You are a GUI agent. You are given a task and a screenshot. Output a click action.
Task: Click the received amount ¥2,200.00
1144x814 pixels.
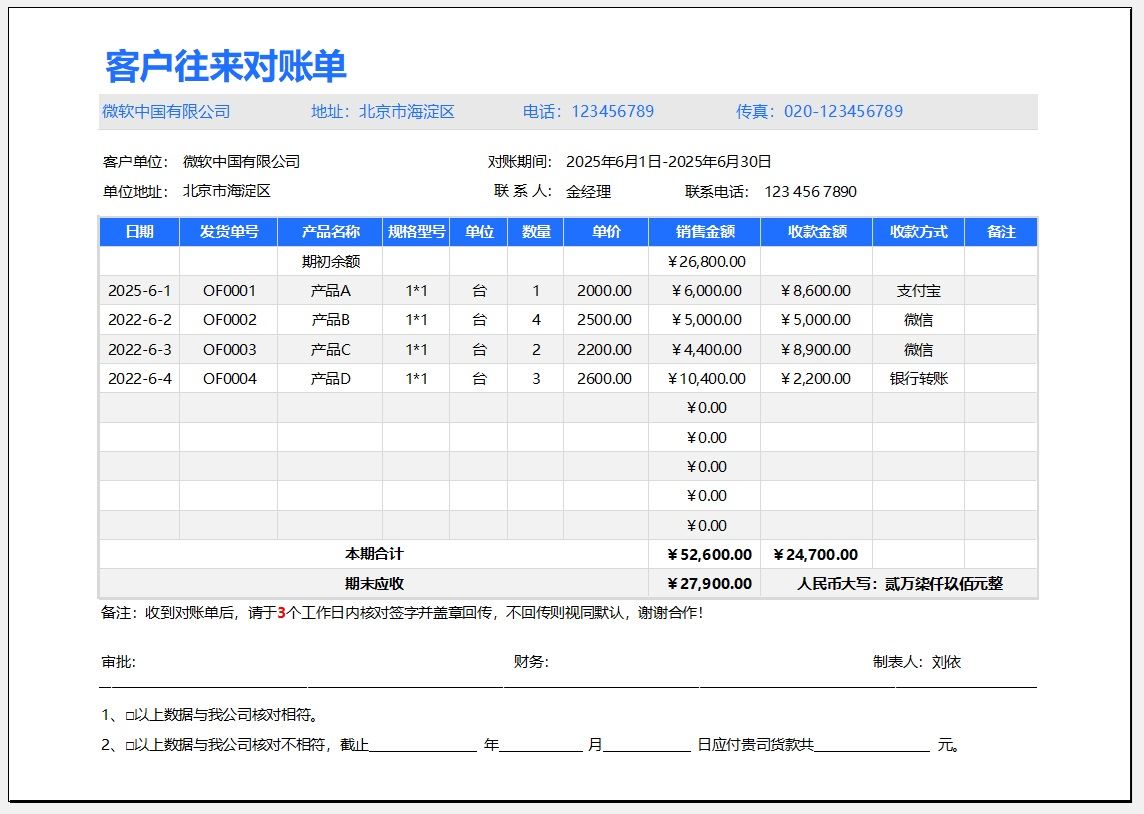[816, 379]
